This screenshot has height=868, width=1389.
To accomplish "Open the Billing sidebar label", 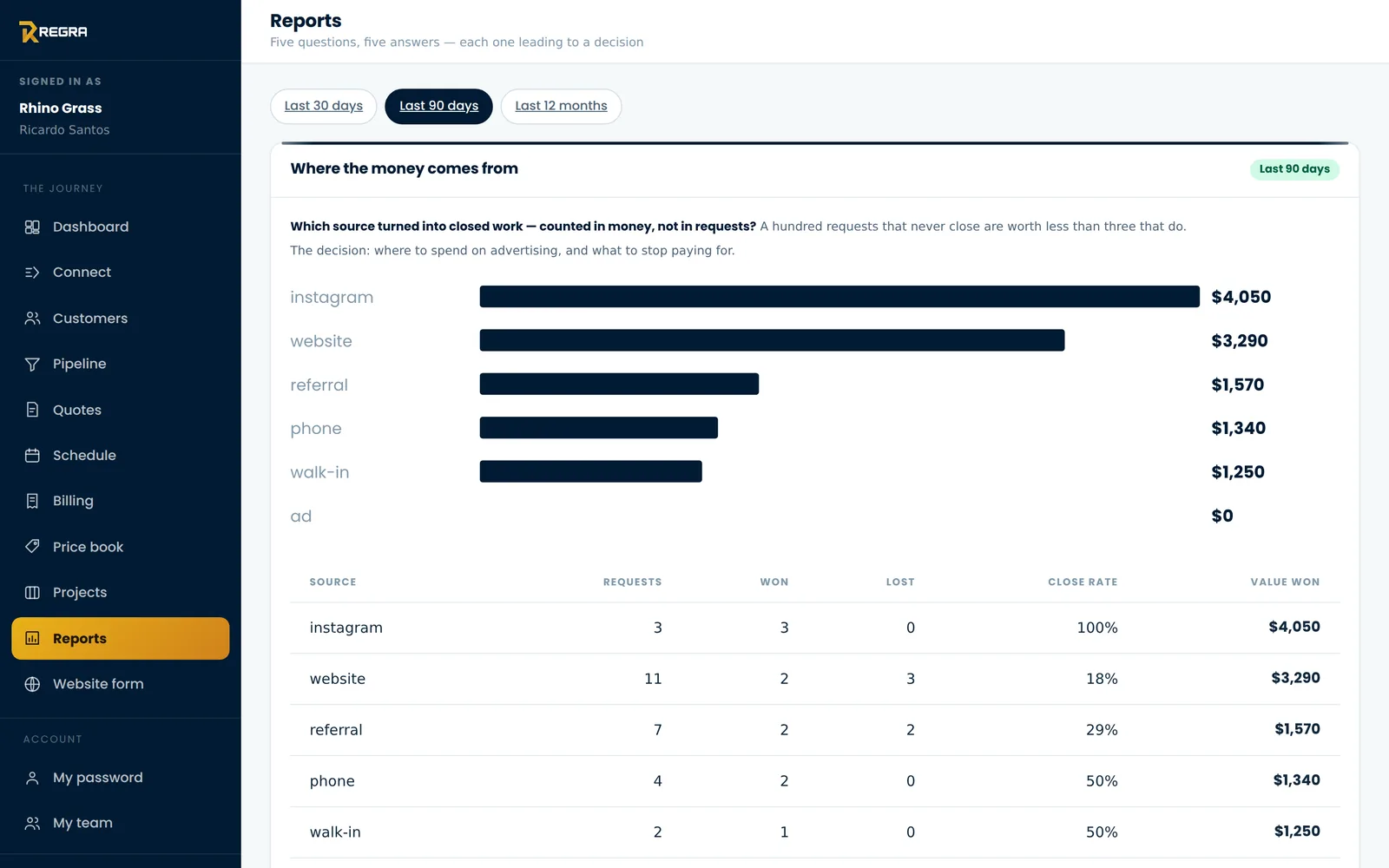I will click(73, 501).
